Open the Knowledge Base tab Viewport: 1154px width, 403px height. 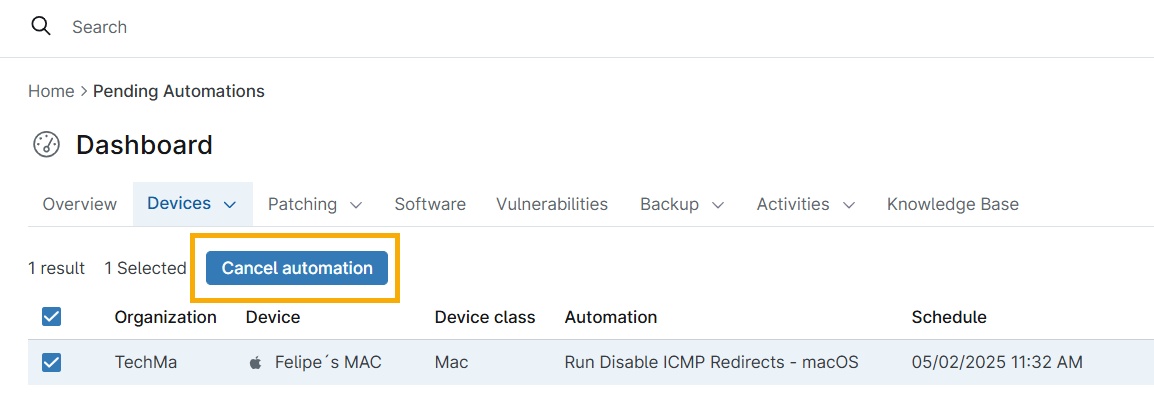(x=953, y=204)
